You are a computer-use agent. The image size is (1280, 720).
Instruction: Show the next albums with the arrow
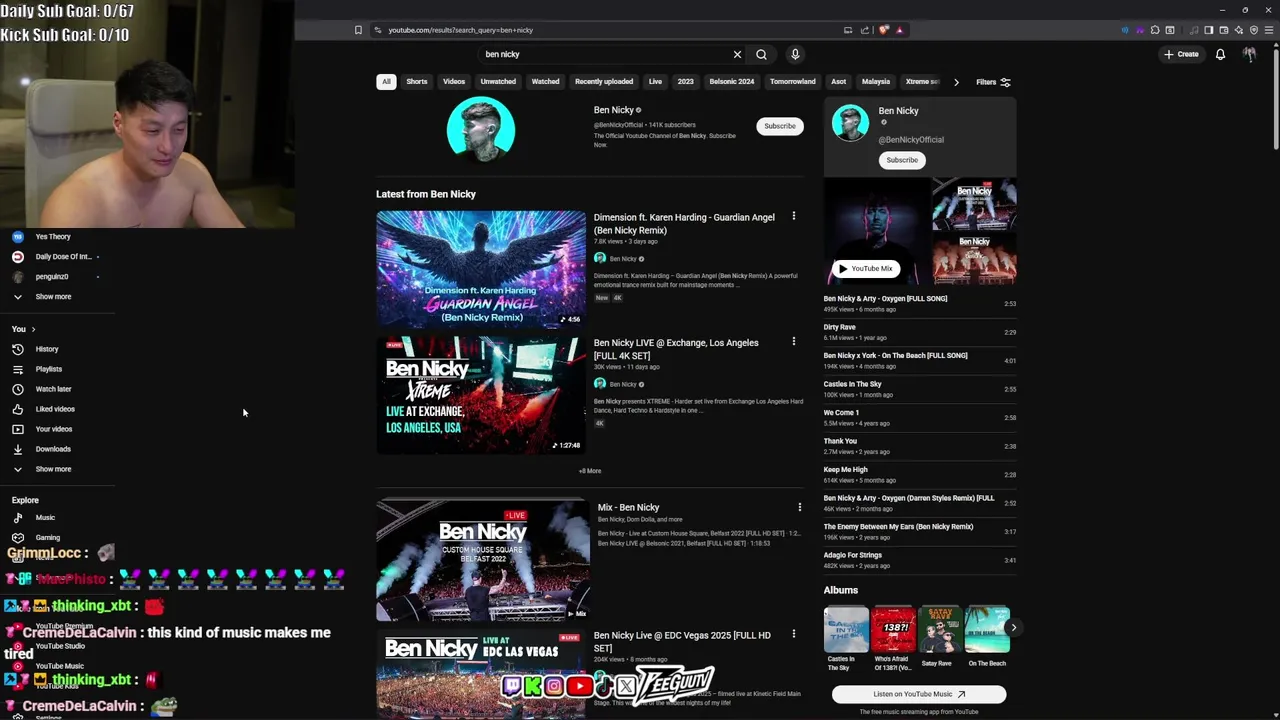[x=1013, y=628]
